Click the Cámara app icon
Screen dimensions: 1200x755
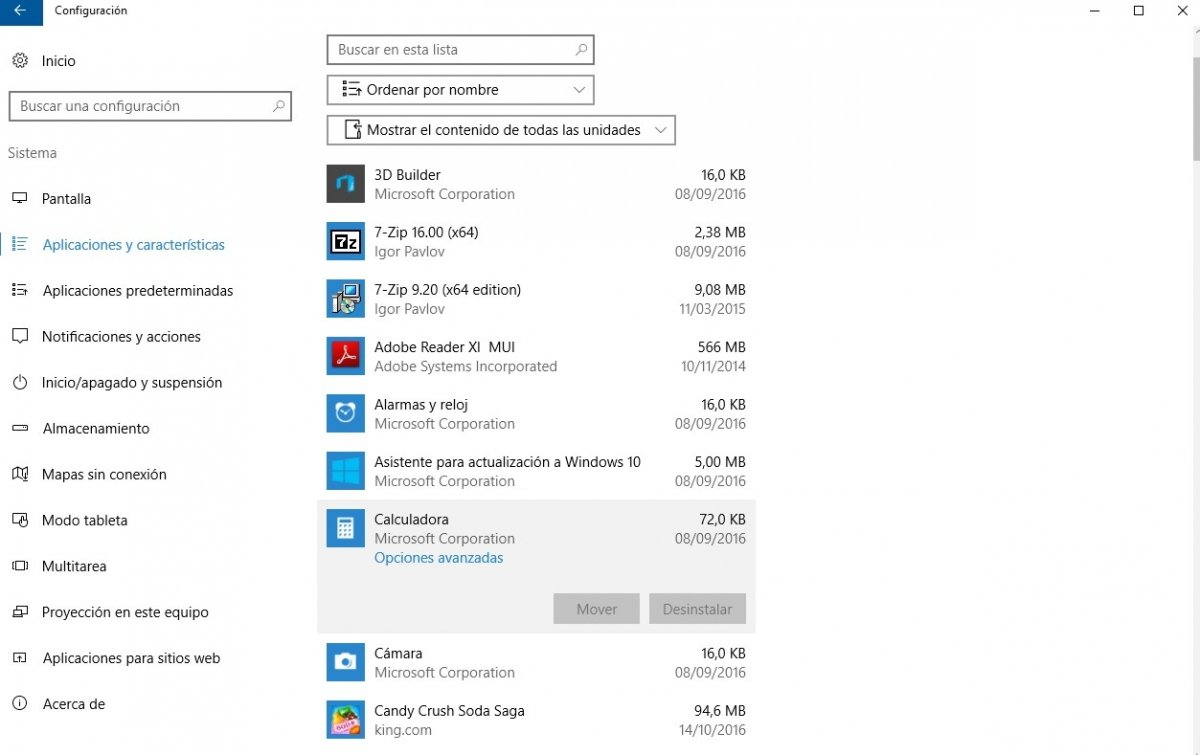click(346, 662)
